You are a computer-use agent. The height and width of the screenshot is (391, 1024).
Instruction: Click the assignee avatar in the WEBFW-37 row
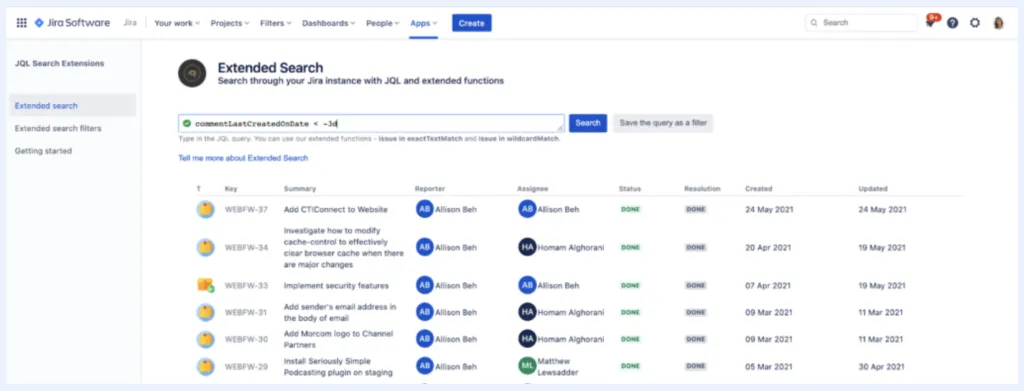[527, 209]
